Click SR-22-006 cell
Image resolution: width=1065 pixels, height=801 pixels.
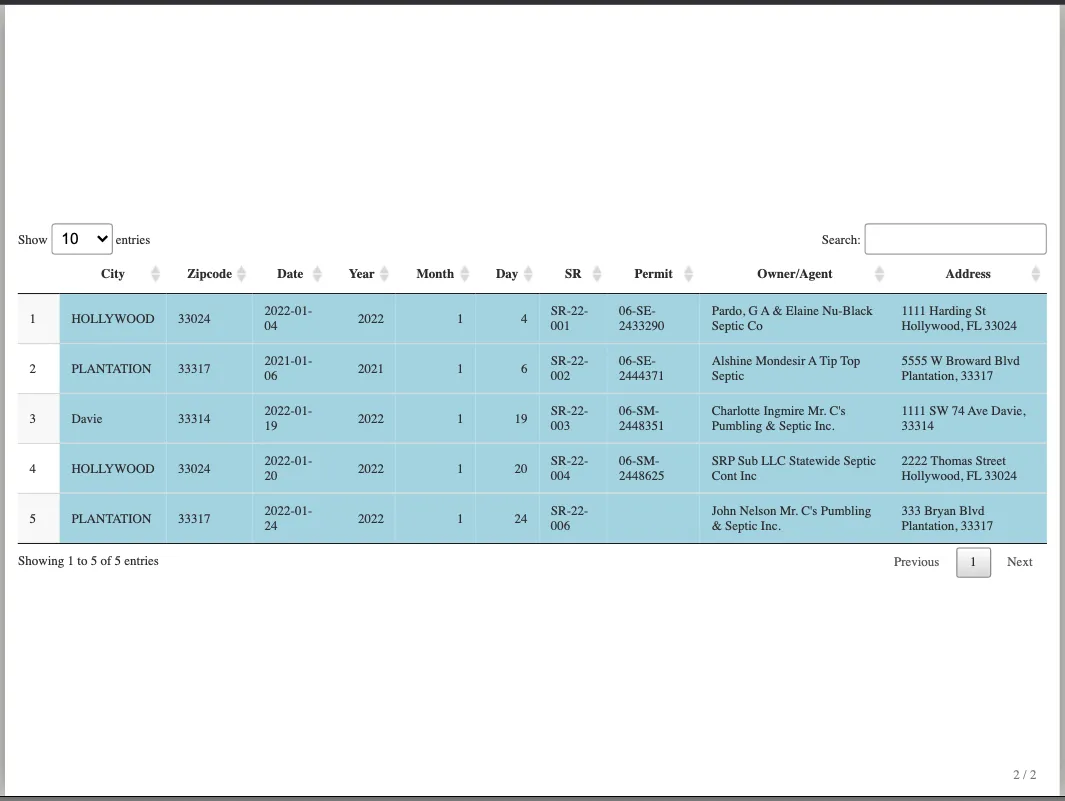click(573, 518)
